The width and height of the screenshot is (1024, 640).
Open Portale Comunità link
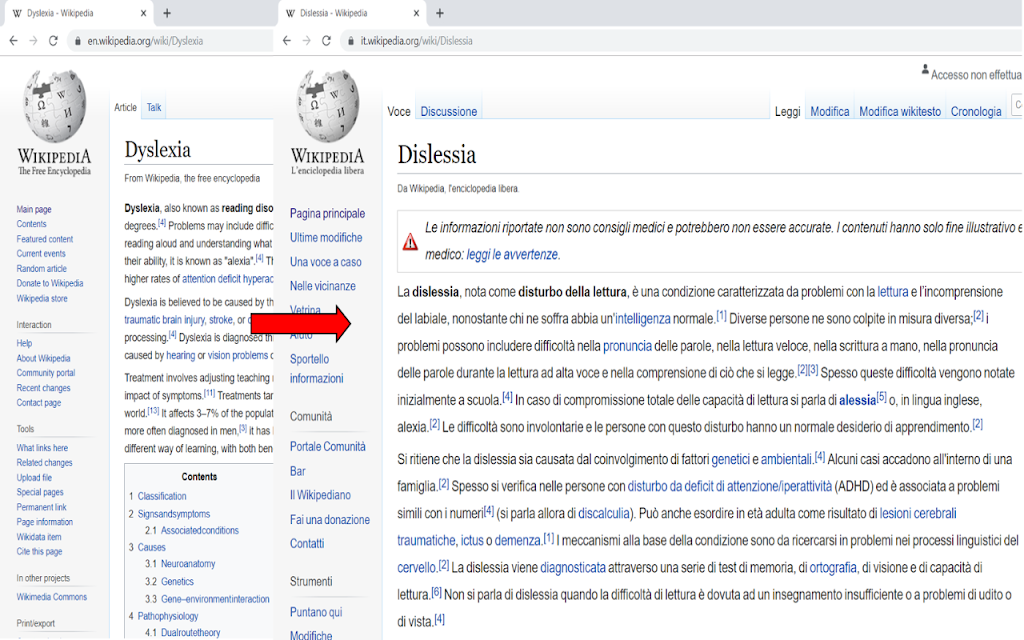(x=327, y=447)
